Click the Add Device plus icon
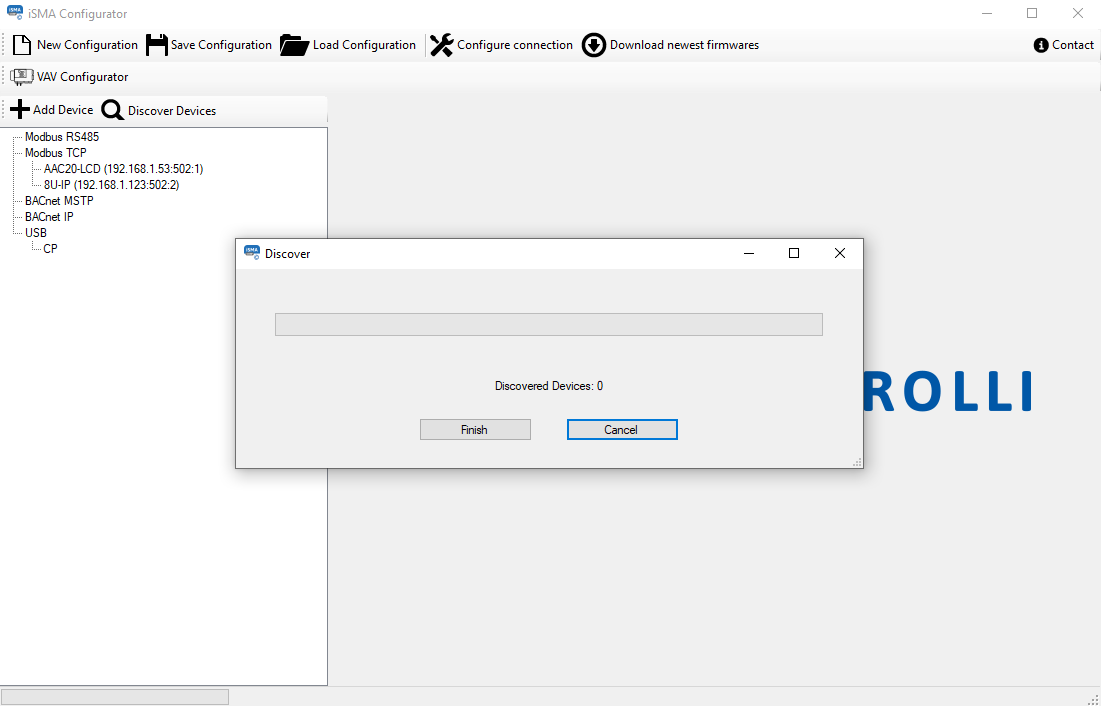The width and height of the screenshot is (1101, 706). click(x=20, y=110)
